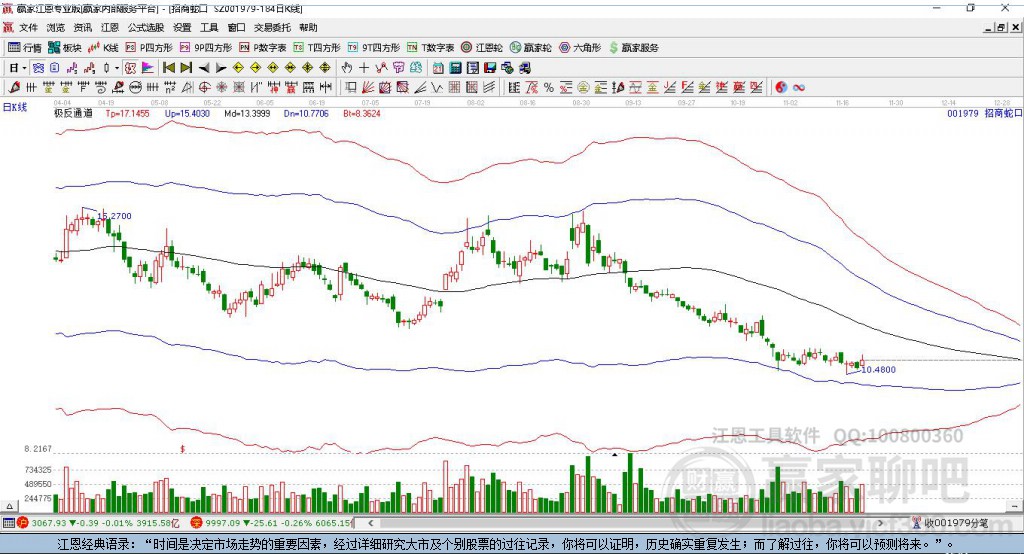This screenshot has width=1024, height=554.
Task: Click the 行情 toolbar button
Action: (x=25, y=48)
